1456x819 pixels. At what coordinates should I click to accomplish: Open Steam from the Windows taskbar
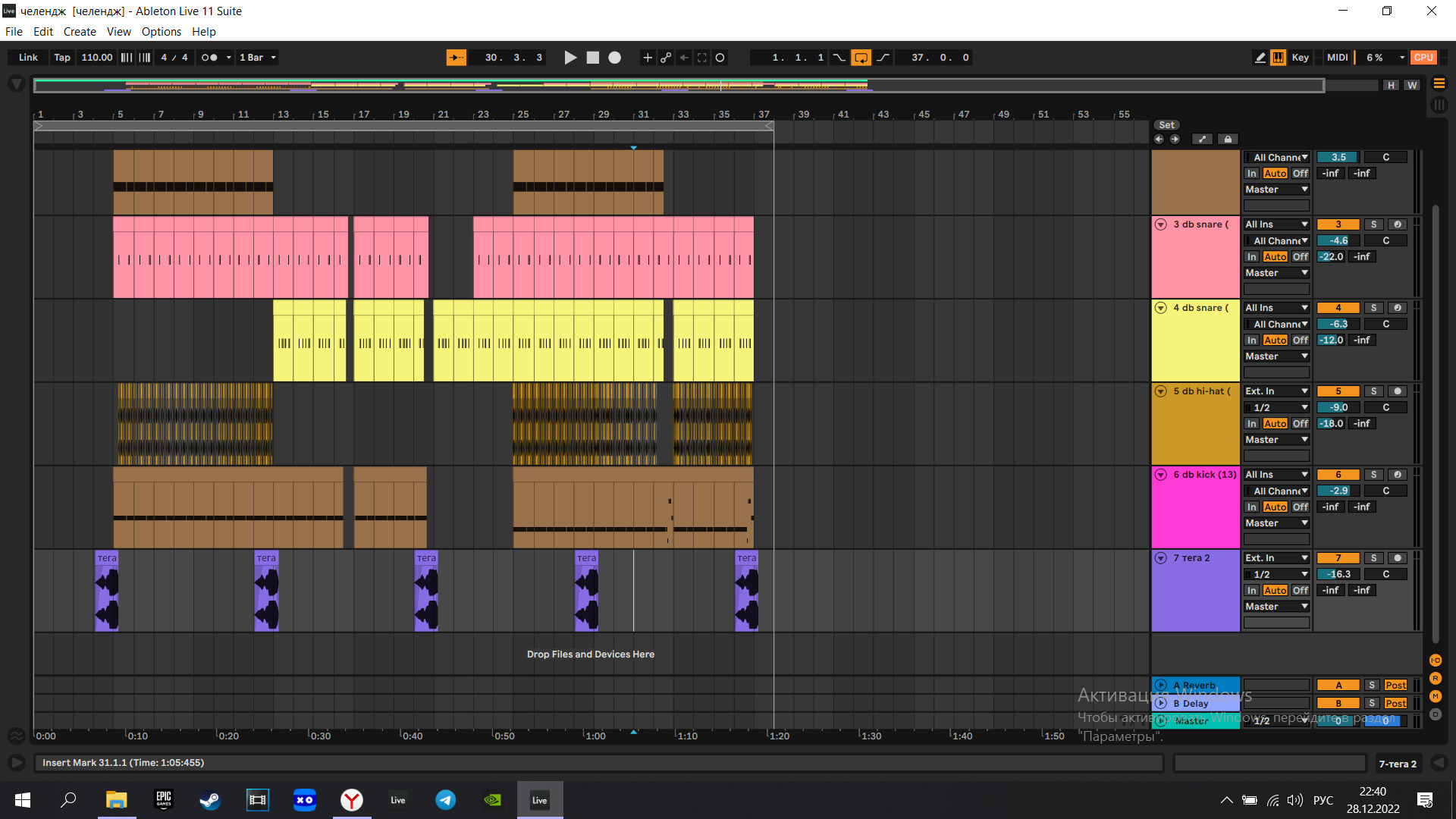point(210,800)
